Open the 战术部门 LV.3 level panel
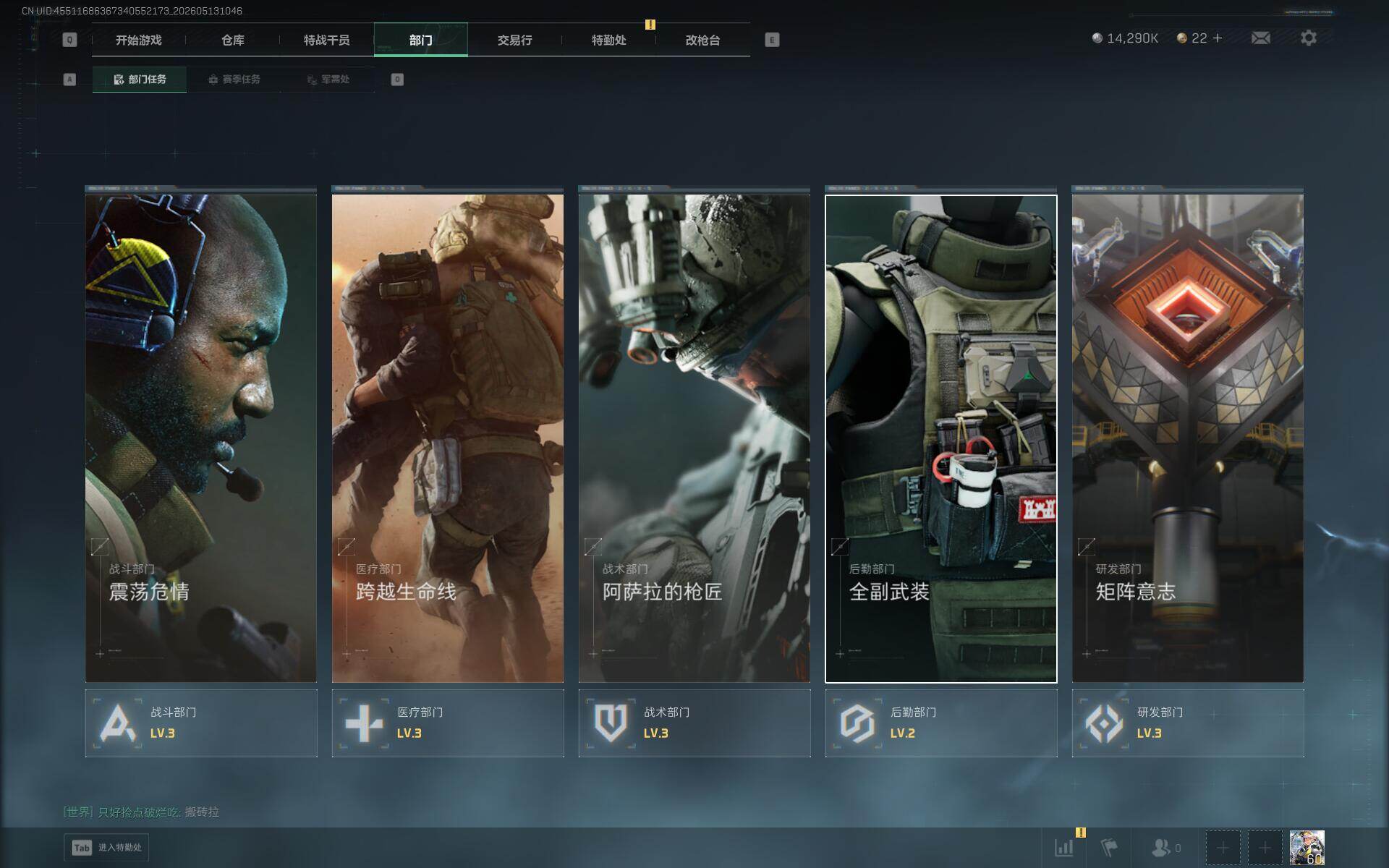Image resolution: width=1389 pixels, height=868 pixels. 694,723
